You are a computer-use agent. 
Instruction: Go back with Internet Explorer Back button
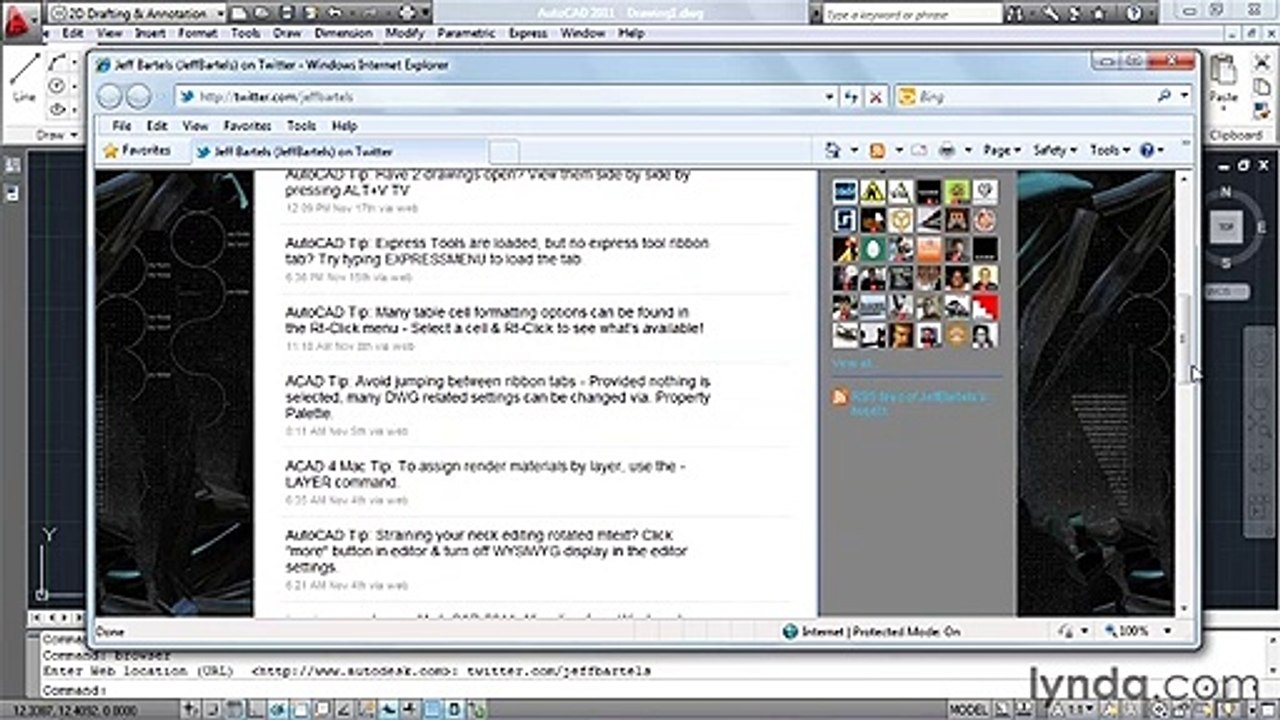tap(109, 97)
